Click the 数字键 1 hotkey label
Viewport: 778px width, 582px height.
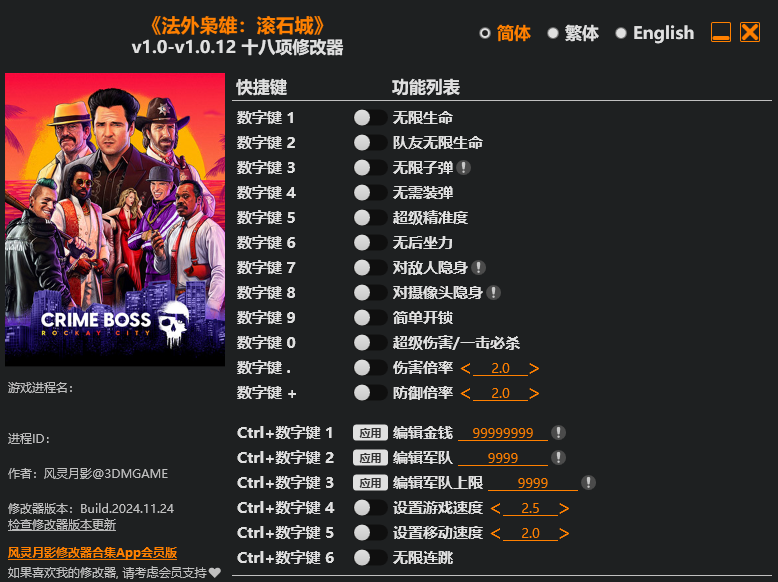pyautogui.click(x=265, y=118)
